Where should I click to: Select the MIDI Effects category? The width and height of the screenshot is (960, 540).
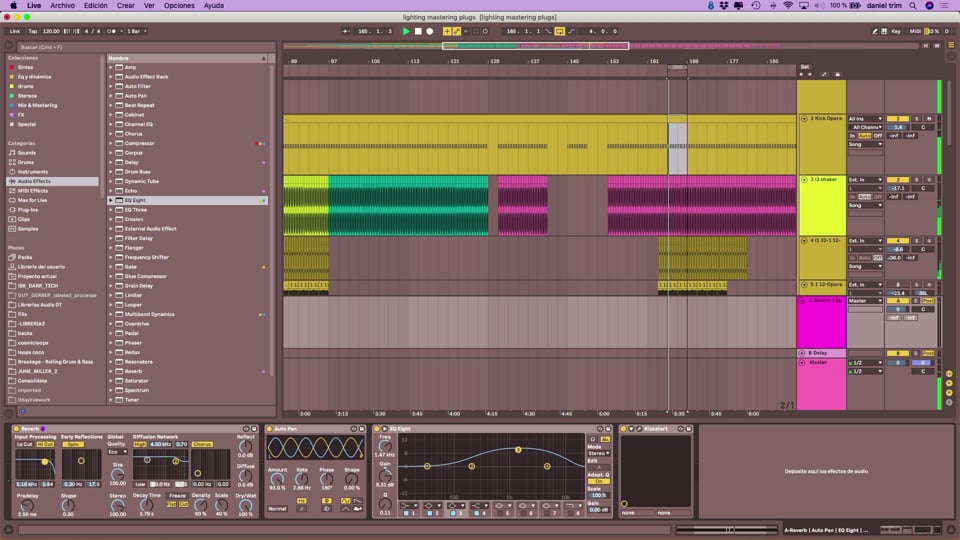[32, 191]
